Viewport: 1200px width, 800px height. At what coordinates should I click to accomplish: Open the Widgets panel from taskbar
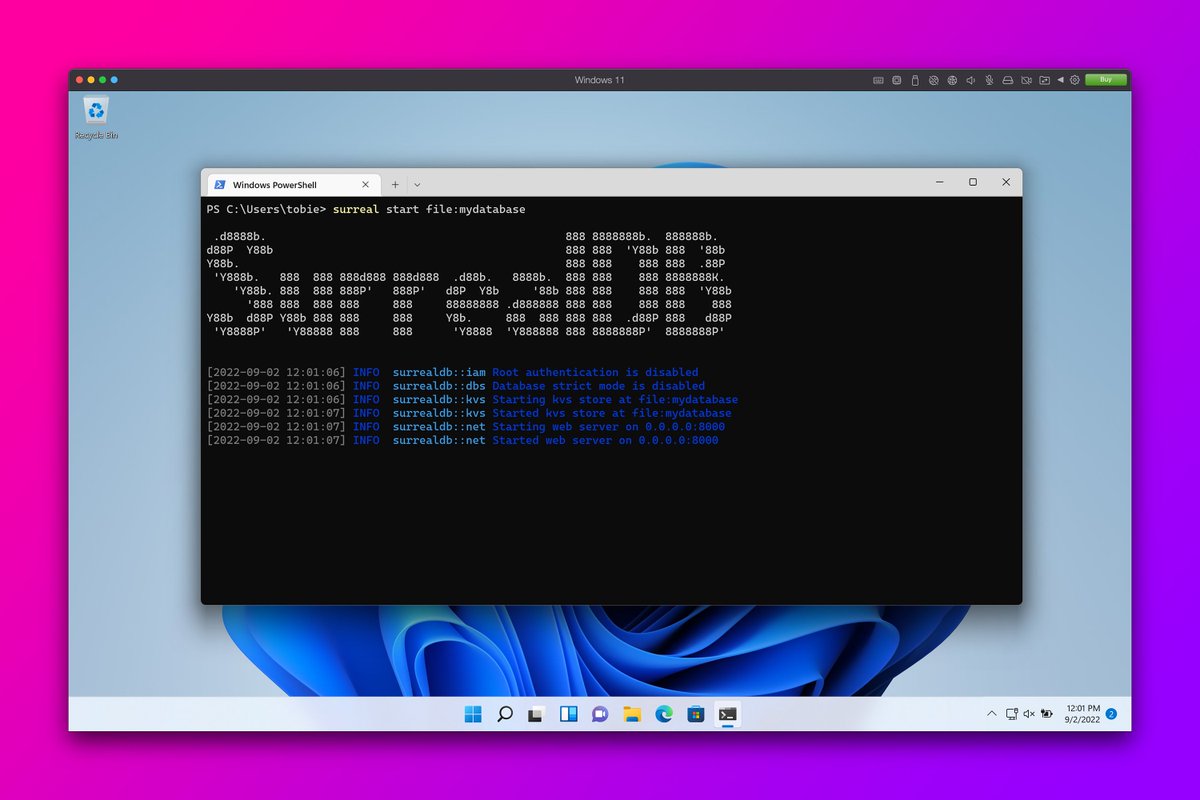569,714
